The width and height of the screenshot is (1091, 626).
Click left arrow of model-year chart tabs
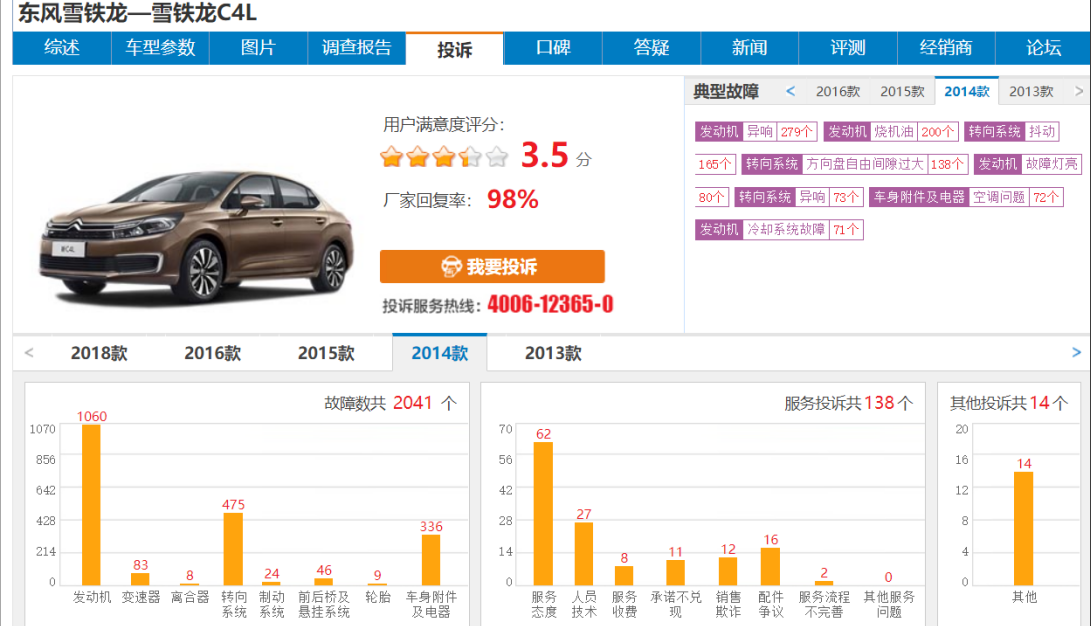tap(29, 353)
